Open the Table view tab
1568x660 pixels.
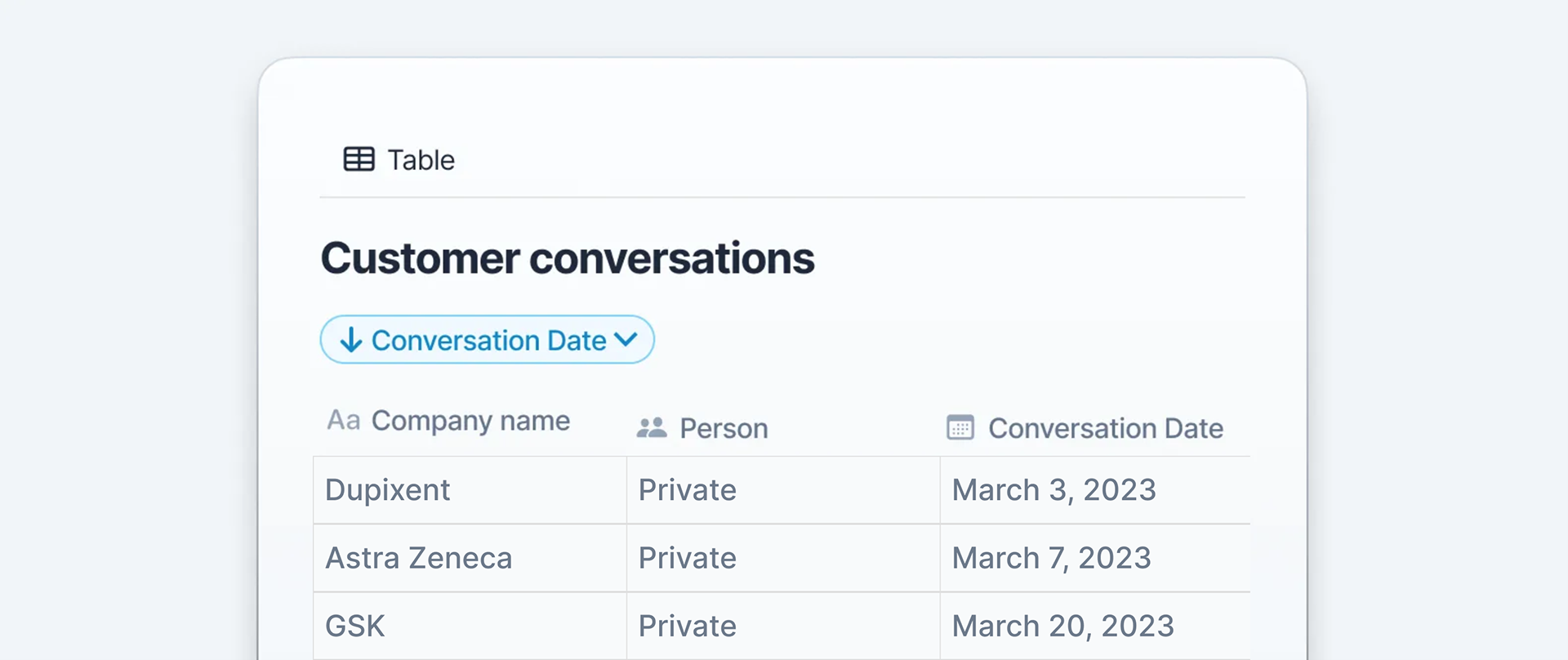click(x=399, y=159)
